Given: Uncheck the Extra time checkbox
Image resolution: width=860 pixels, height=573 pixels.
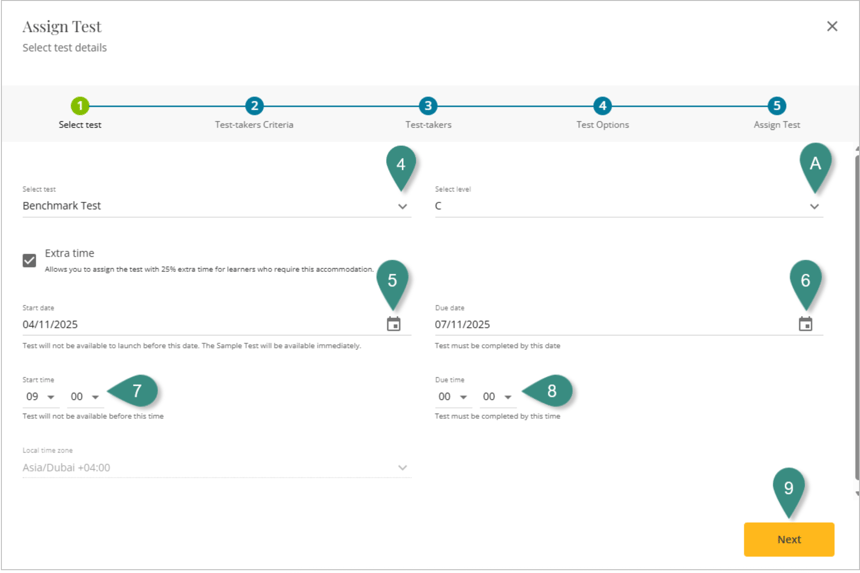Looking at the screenshot, I should pyautogui.click(x=30, y=260).
